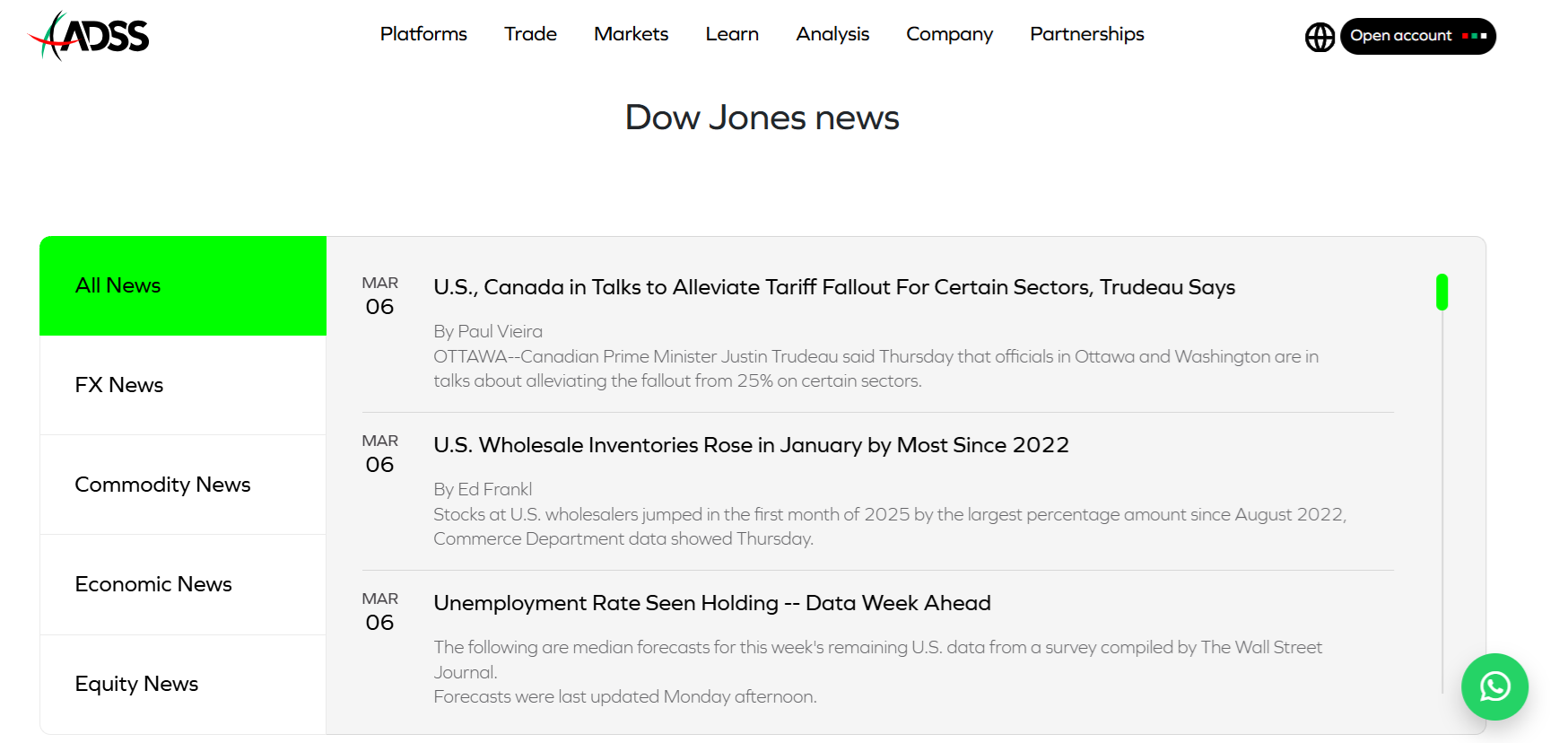Click MAR 06 date of Wholesale Inventories article
Image resolution: width=1568 pixels, height=743 pixels.
(379, 454)
